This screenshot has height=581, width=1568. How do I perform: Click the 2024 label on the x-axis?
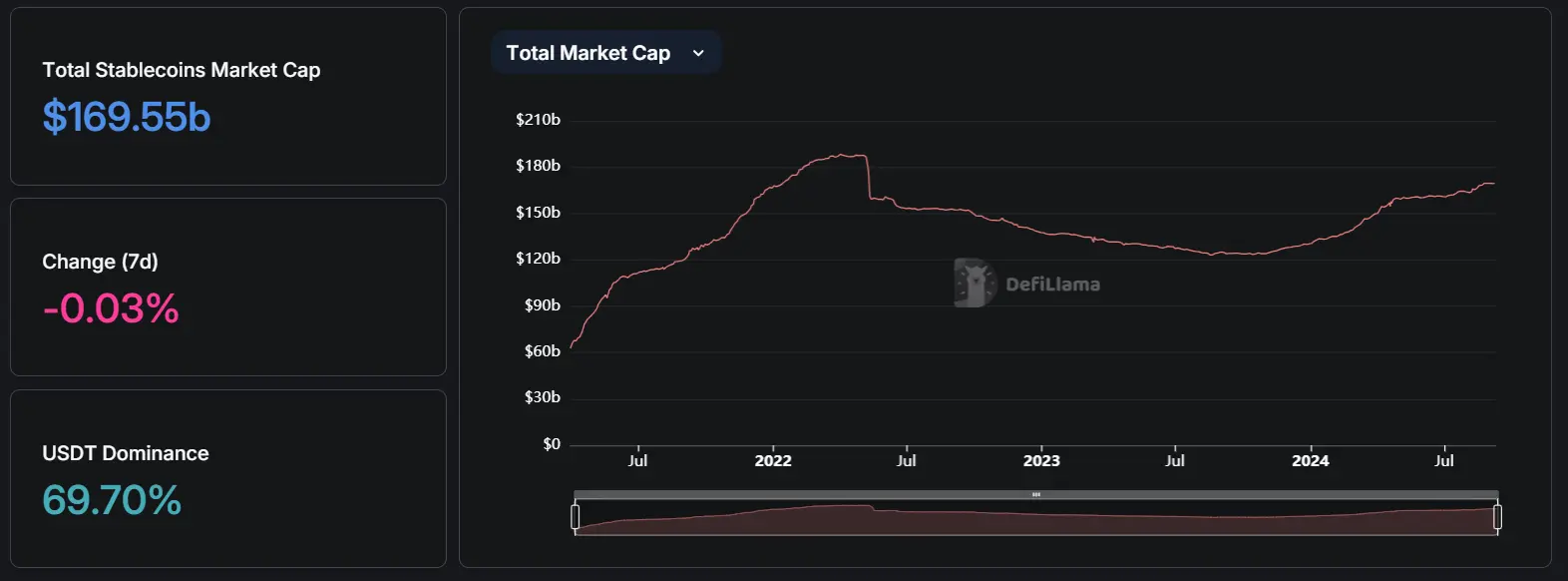tap(1310, 460)
